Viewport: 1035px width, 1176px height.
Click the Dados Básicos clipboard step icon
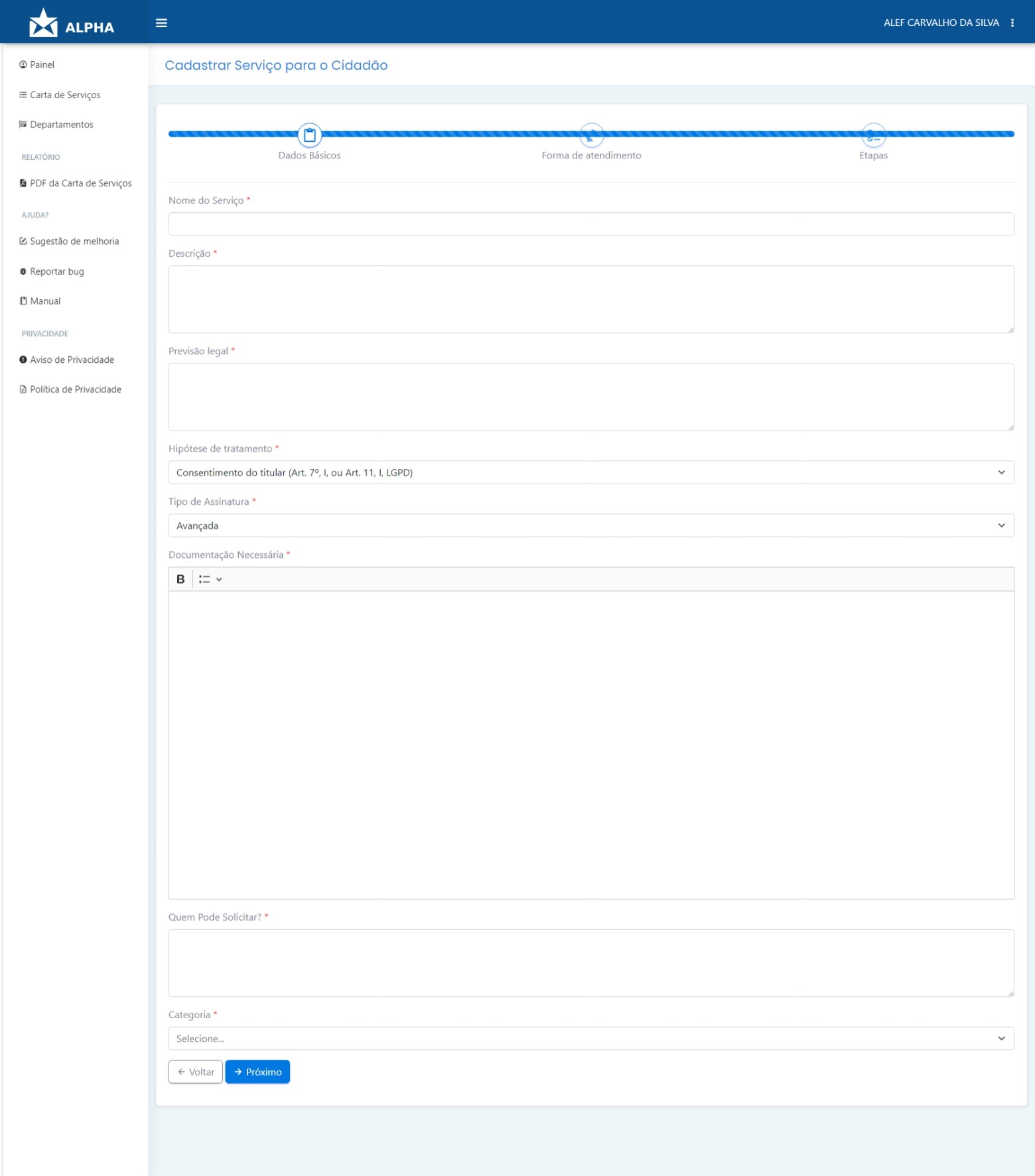[309, 135]
